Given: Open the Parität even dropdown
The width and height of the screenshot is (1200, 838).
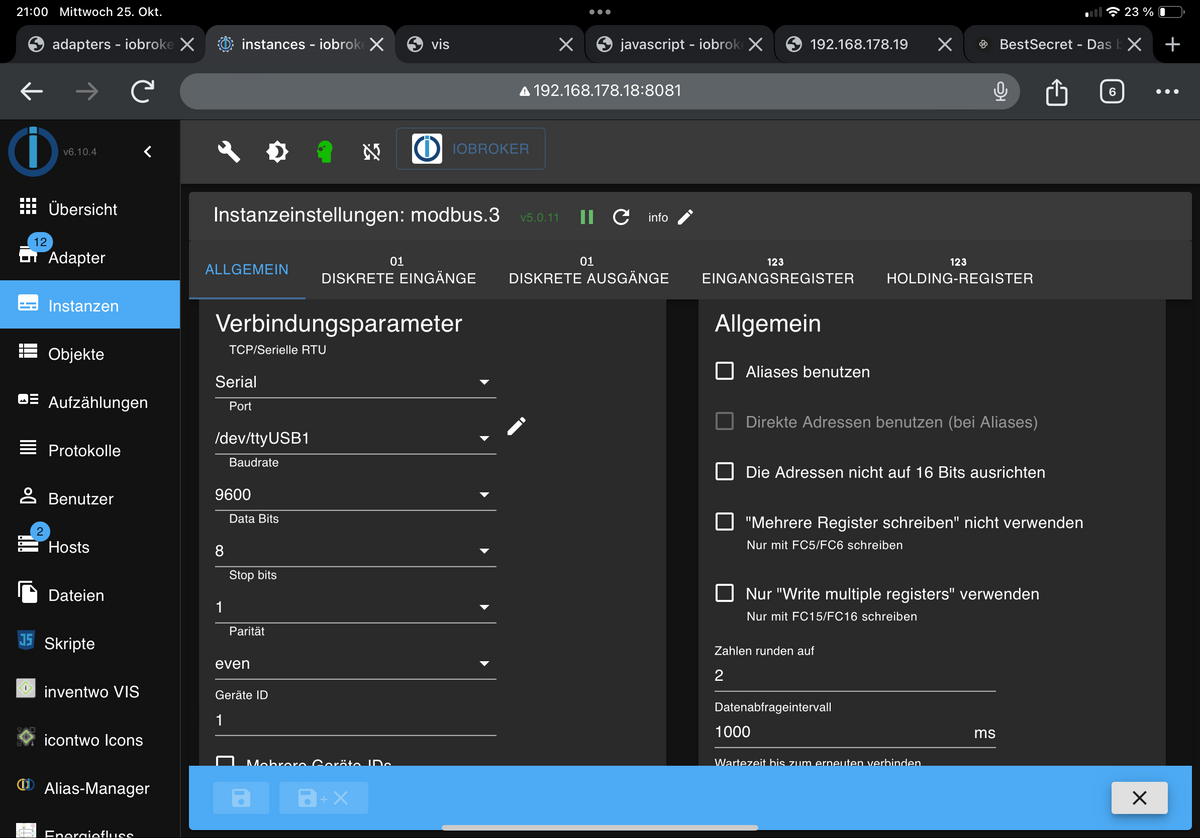Looking at the screenshot, I should (355, 663).
